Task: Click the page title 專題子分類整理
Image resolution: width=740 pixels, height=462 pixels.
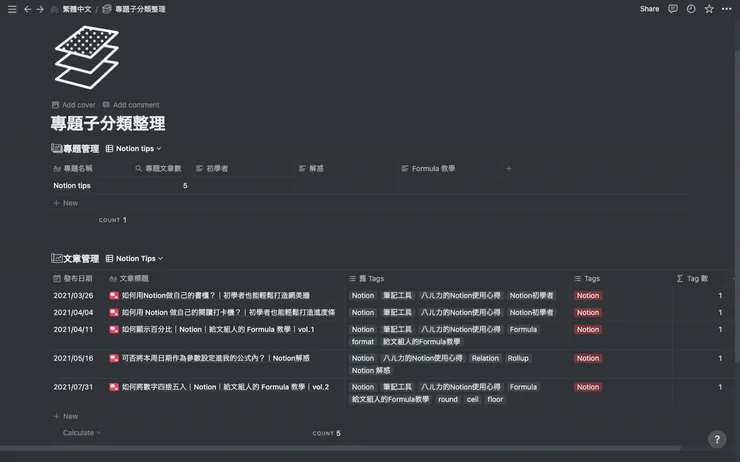Action: pos(108,124)
